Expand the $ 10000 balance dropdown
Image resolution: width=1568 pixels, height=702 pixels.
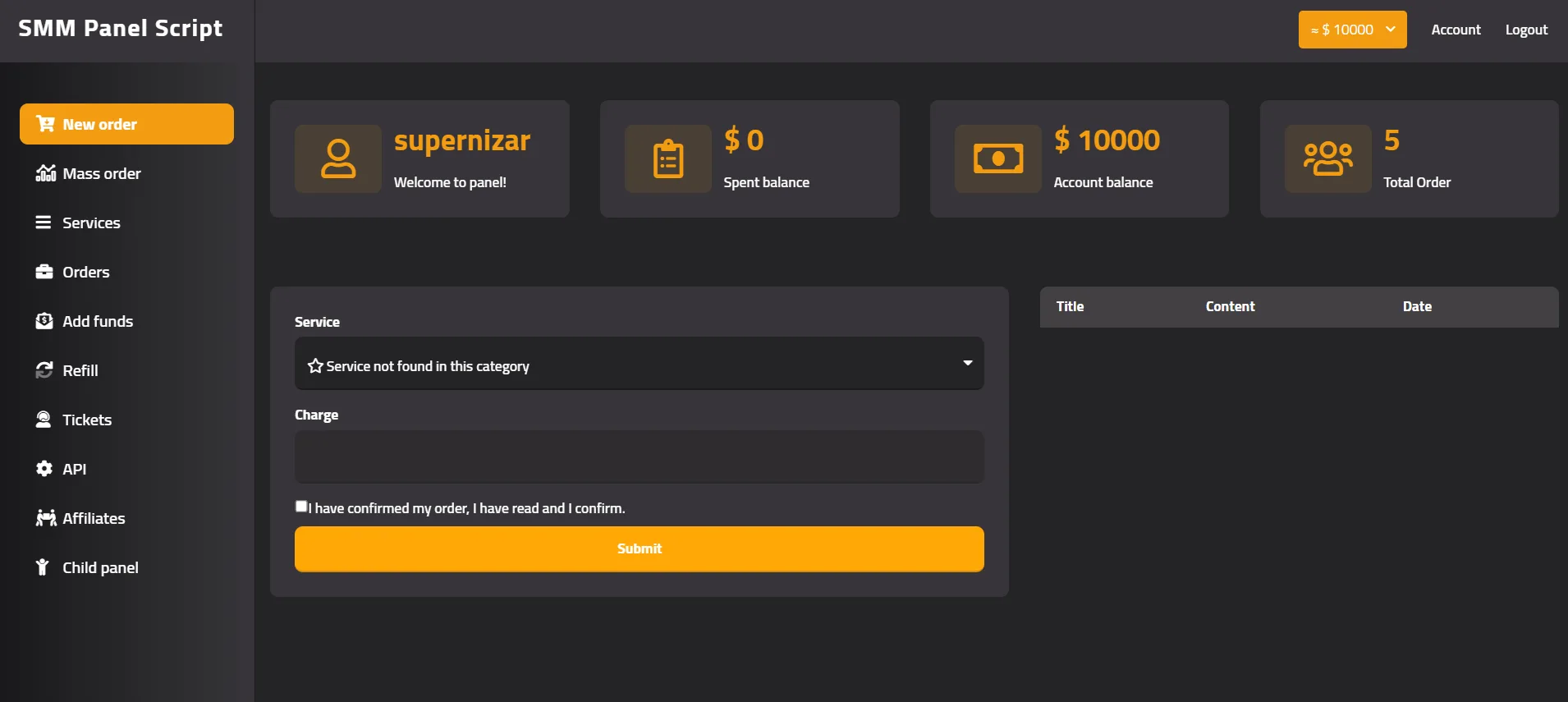click(x=1352, y=30)
